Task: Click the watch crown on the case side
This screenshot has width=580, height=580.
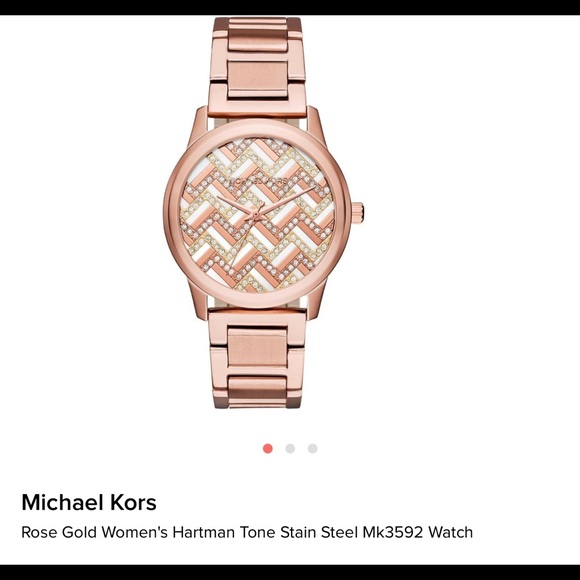Action: click(x=358, y=213)
